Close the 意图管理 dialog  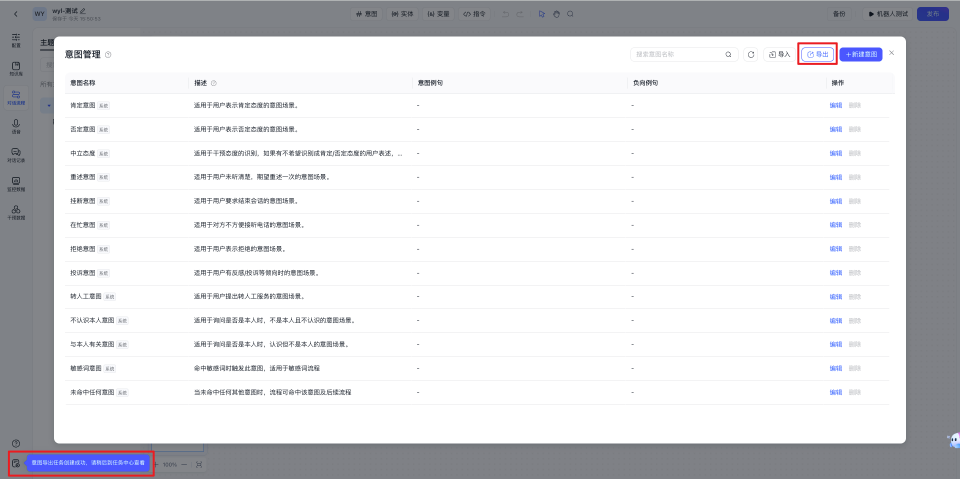(892, 52)
